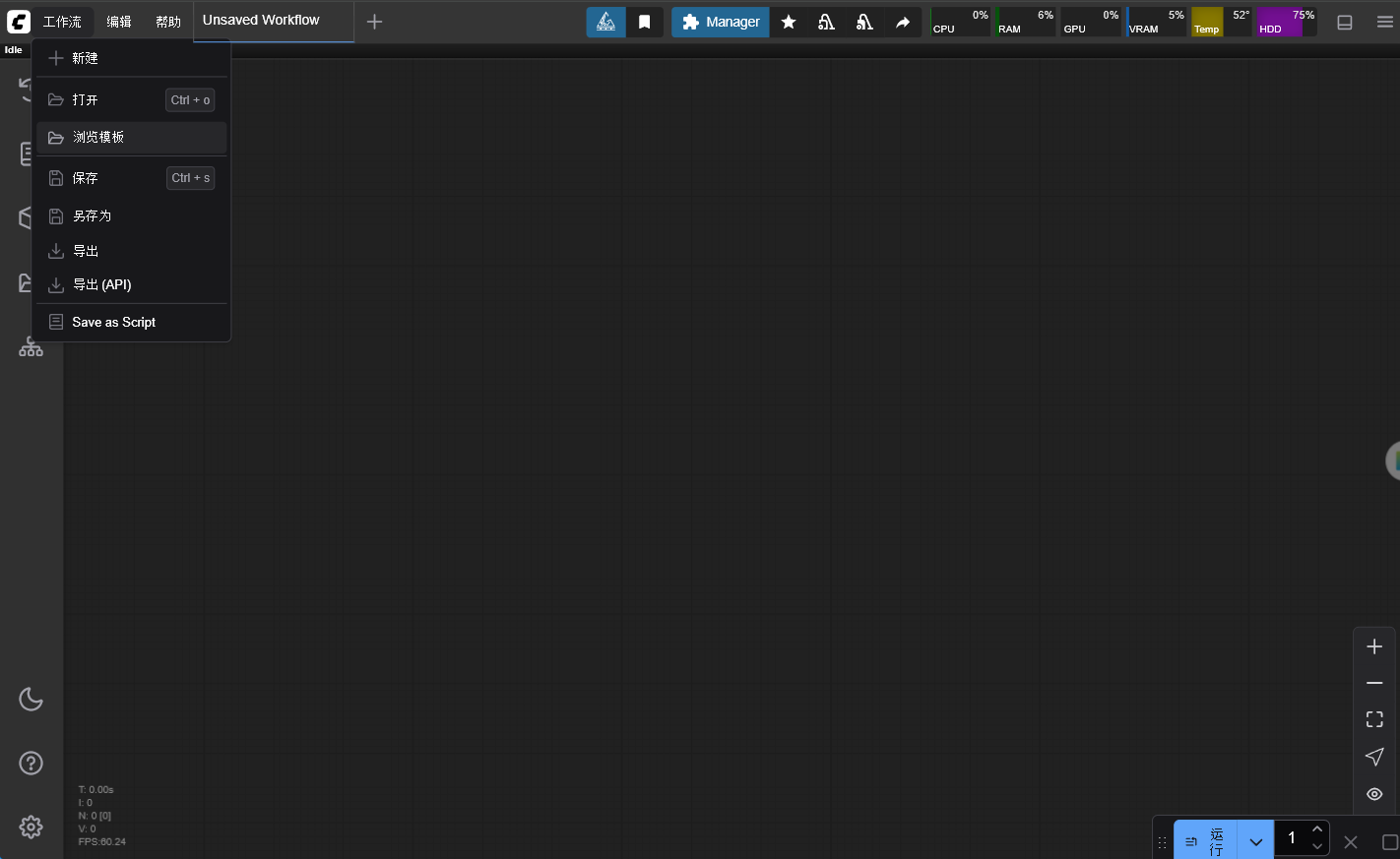Open the 编辑 menu
The height and width of the screenshot is (859, 1400).
pyautogui.click(x=119, y=22)
